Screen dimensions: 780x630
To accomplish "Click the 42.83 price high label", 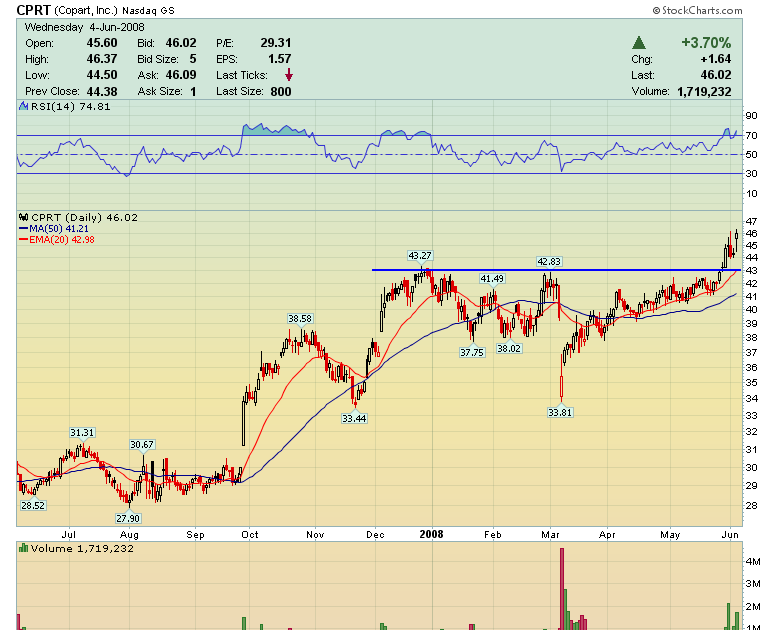I will [549, 261].
